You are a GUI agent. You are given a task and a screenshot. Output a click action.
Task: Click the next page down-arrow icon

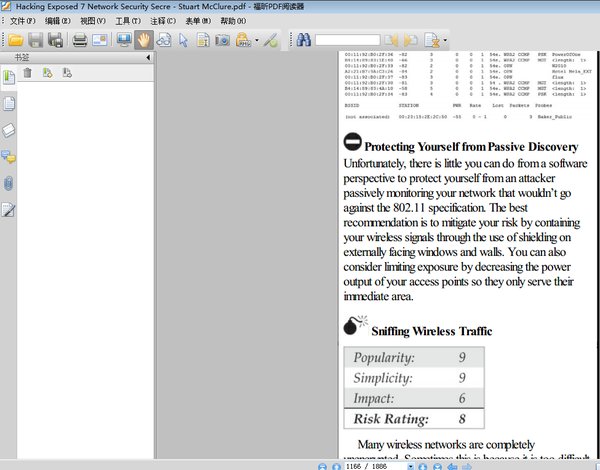tap(422, 467)
